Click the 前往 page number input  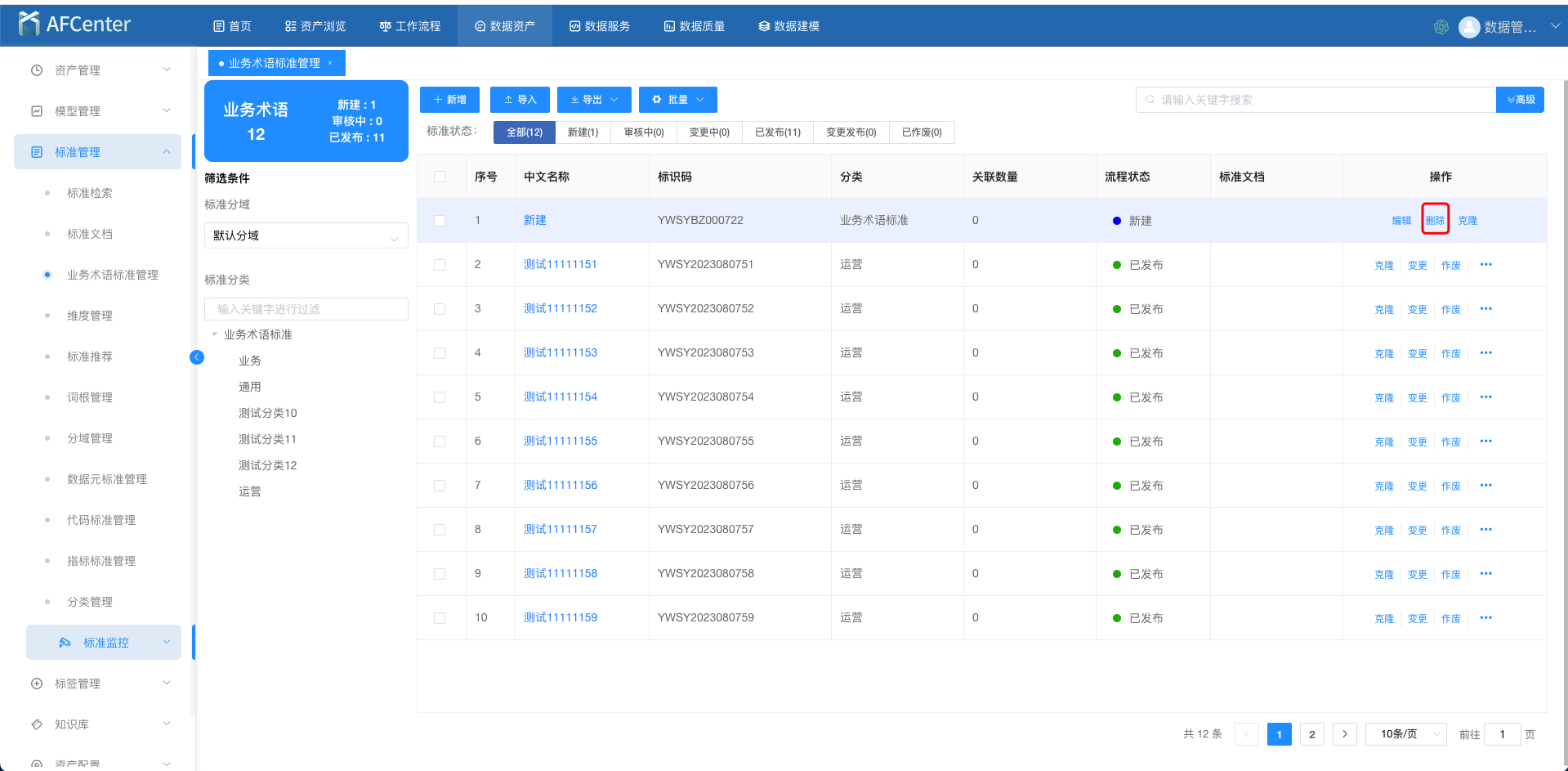(x=1502, y=734)
